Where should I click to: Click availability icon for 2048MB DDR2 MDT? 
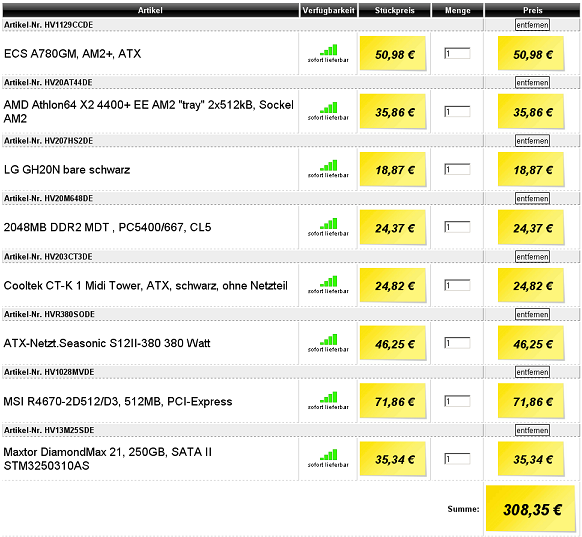[x=328, y=227]
